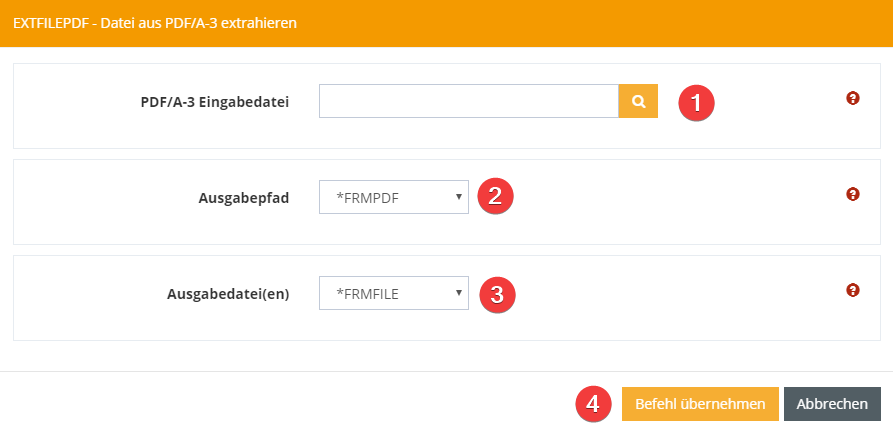Open help for PDF/A-3 Eingabedatei
Image resolution: width=893 pixels, height=433 pixels.
point(853,98)
